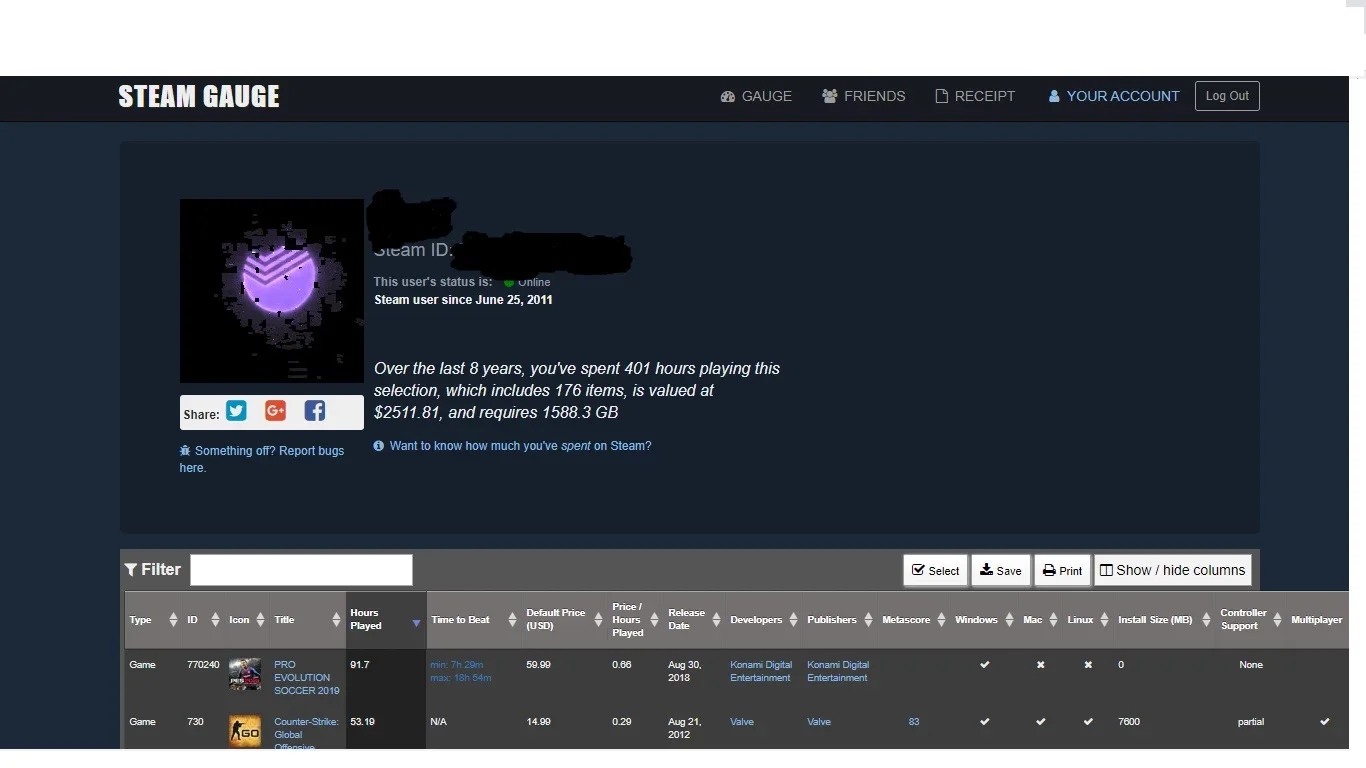This screenshot has height=768, width=1366.
Task: Sort table by ID column
Action: click(203, 620)
